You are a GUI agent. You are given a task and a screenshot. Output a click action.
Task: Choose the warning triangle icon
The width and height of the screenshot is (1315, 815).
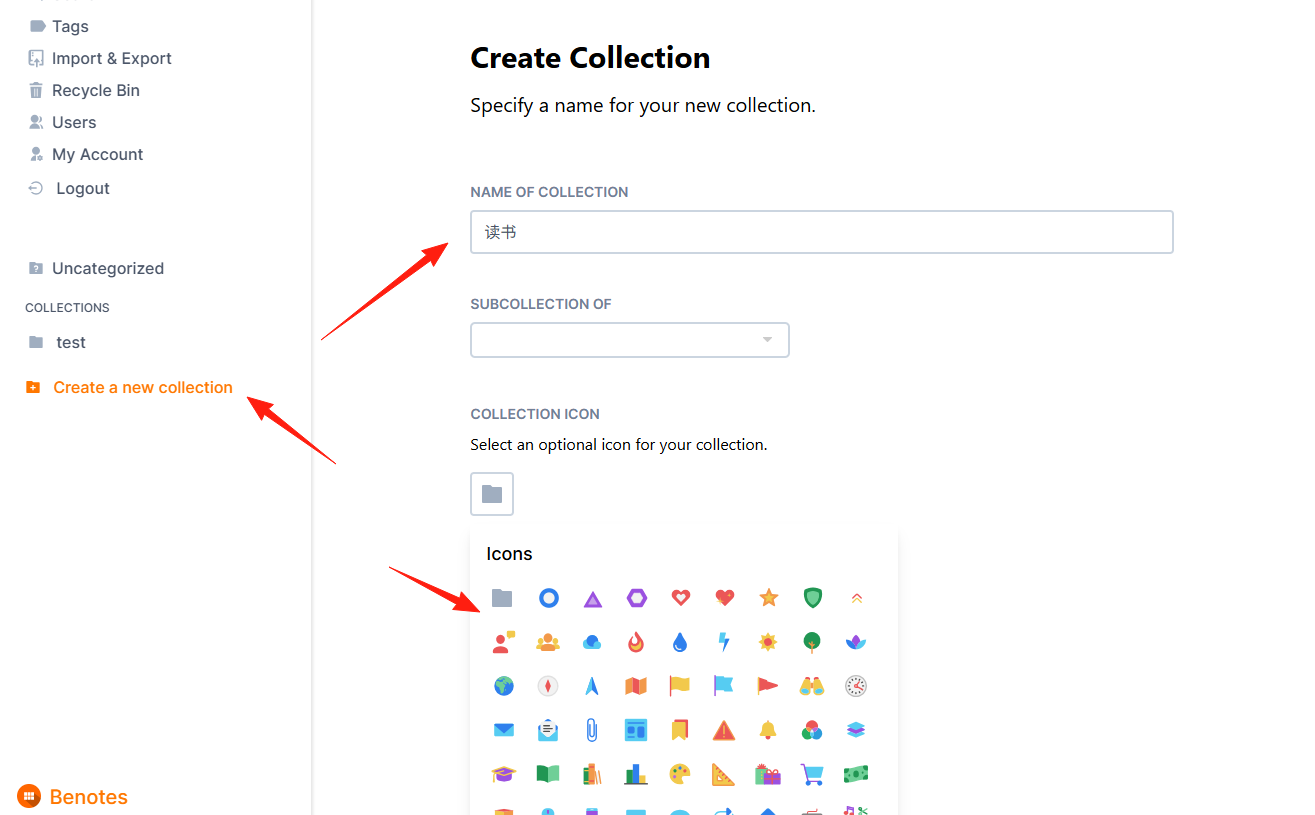(x=724, y=730)
